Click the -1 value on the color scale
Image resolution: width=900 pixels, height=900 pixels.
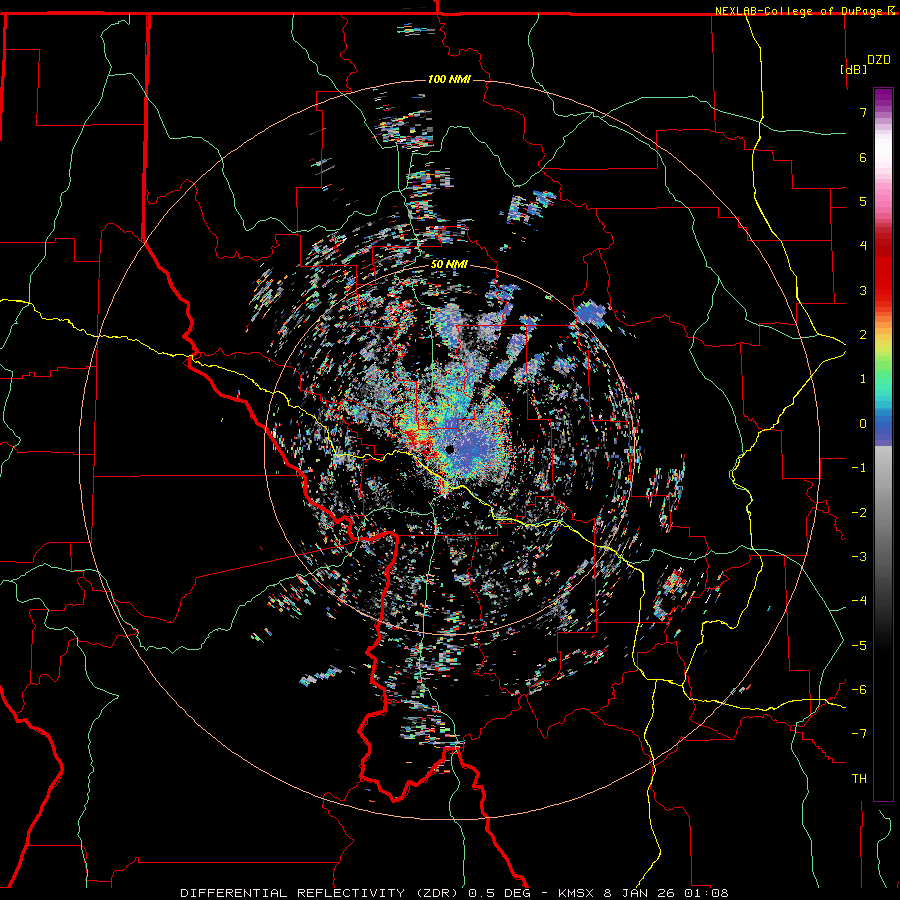tap(859, 468)
